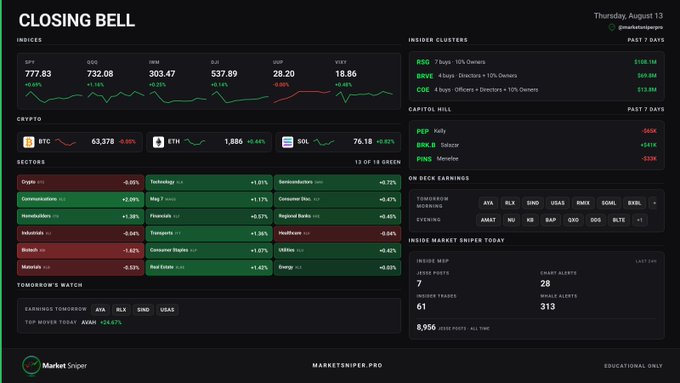
Task: Click the SOL green mini chart
Action: click(x=324, y=142)
